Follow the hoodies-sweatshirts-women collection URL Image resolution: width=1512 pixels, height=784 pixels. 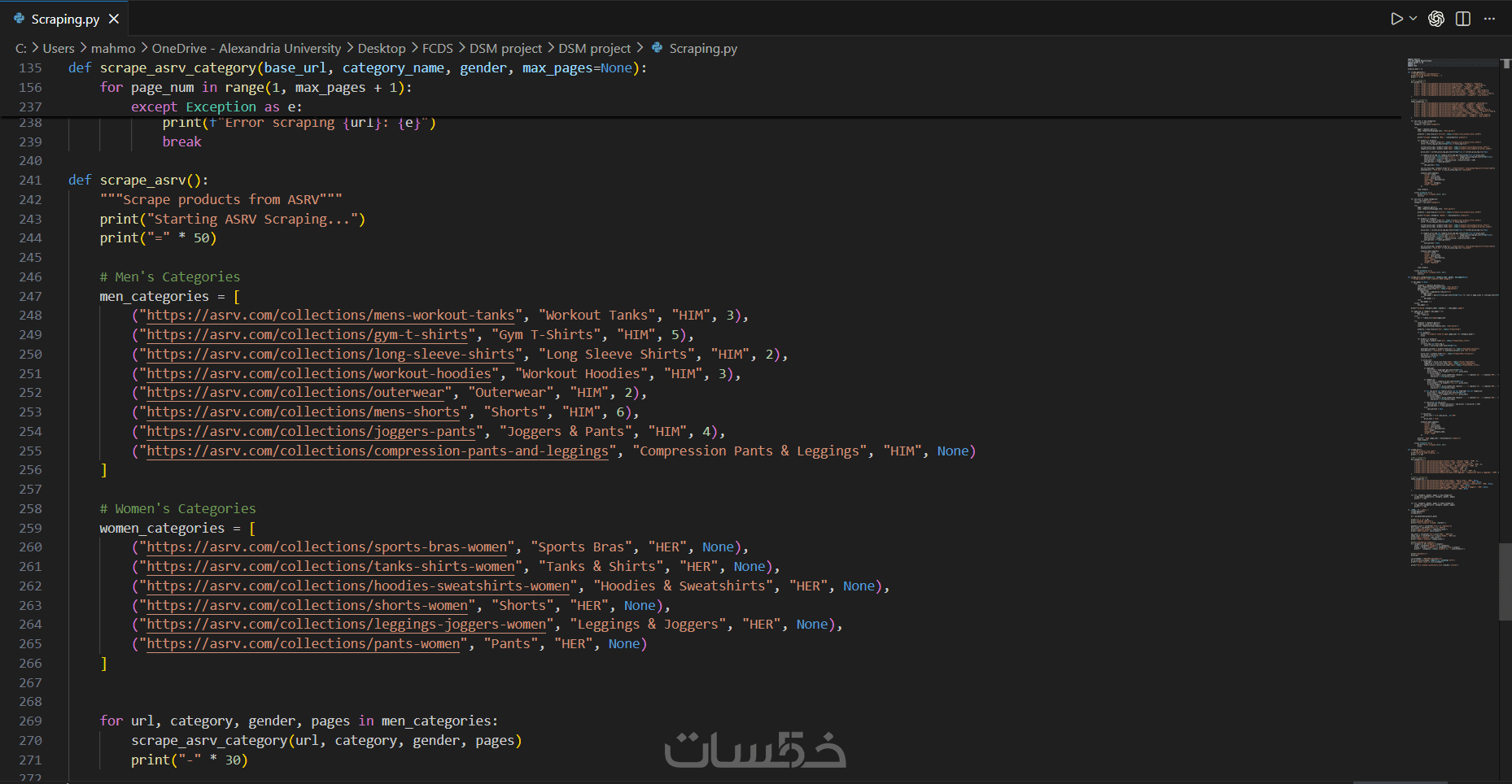[x=358, y=586]
